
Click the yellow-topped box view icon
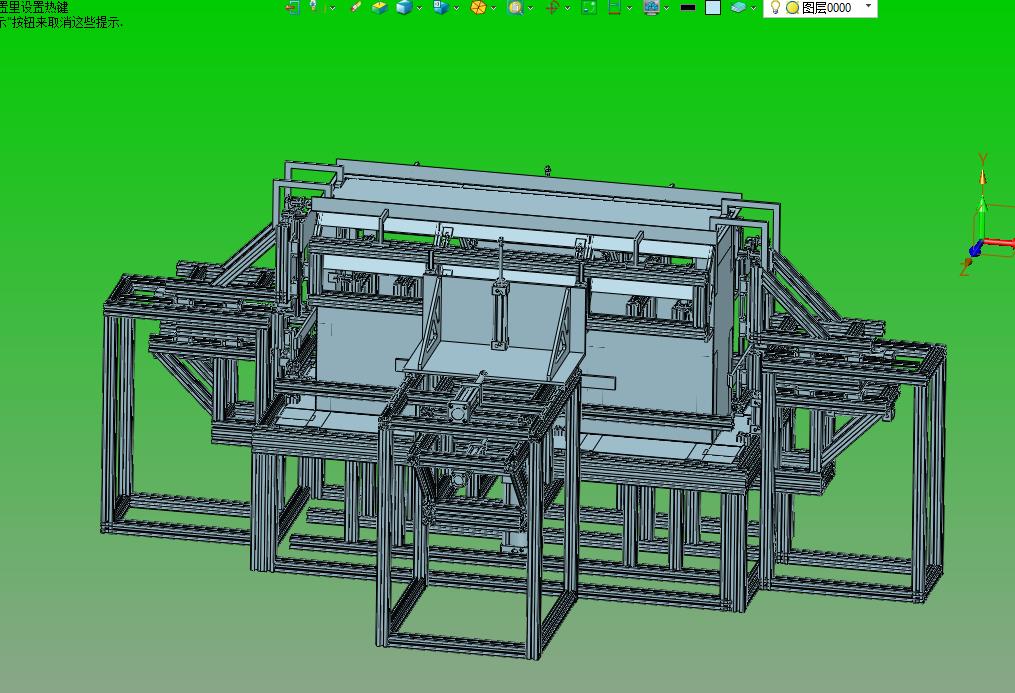379,8
